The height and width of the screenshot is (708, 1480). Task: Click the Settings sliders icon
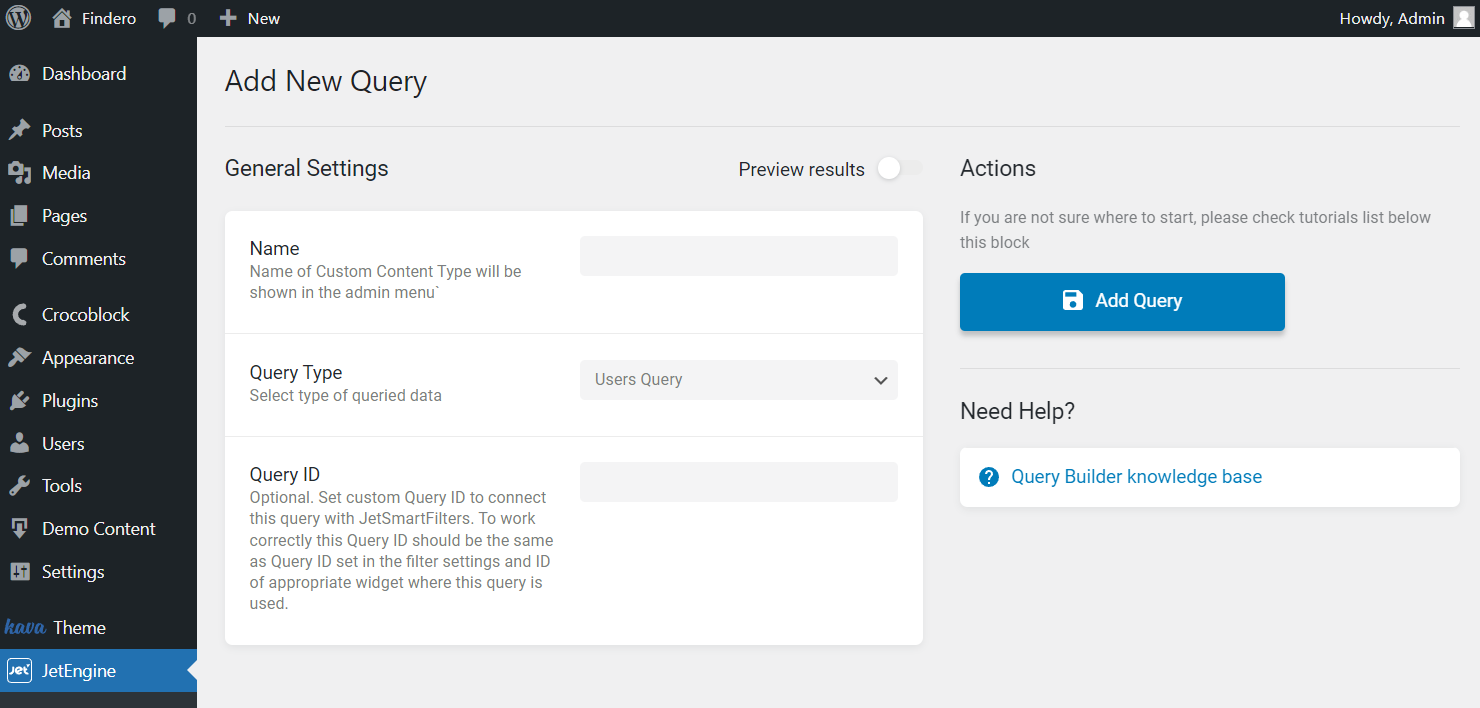tap(19, 572)
